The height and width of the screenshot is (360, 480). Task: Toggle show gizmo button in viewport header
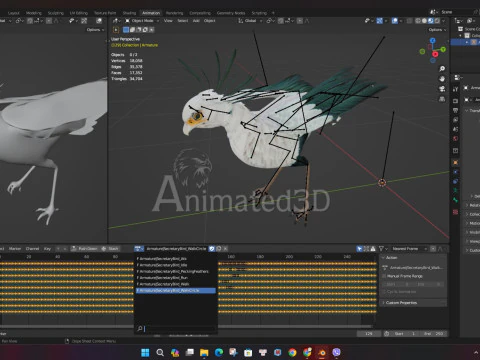coord(380,21)
